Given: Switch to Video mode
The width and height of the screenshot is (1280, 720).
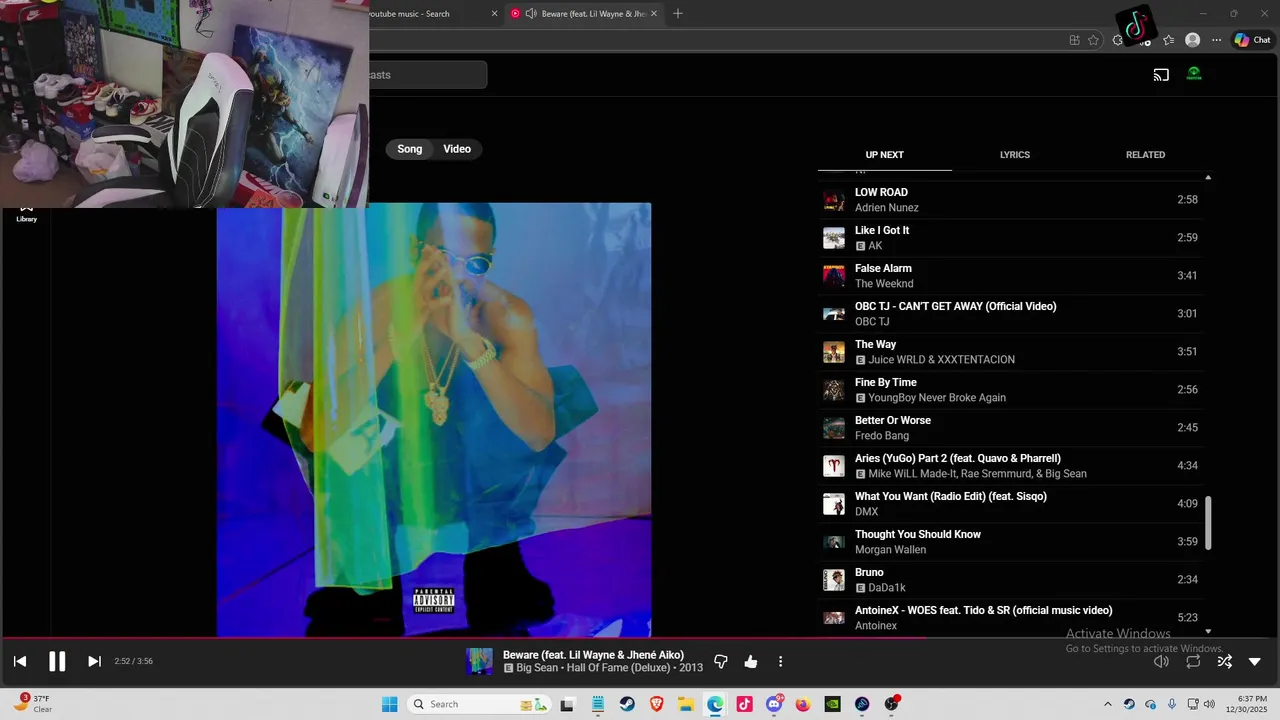Looking at the screenshot, I should (457, 149).
